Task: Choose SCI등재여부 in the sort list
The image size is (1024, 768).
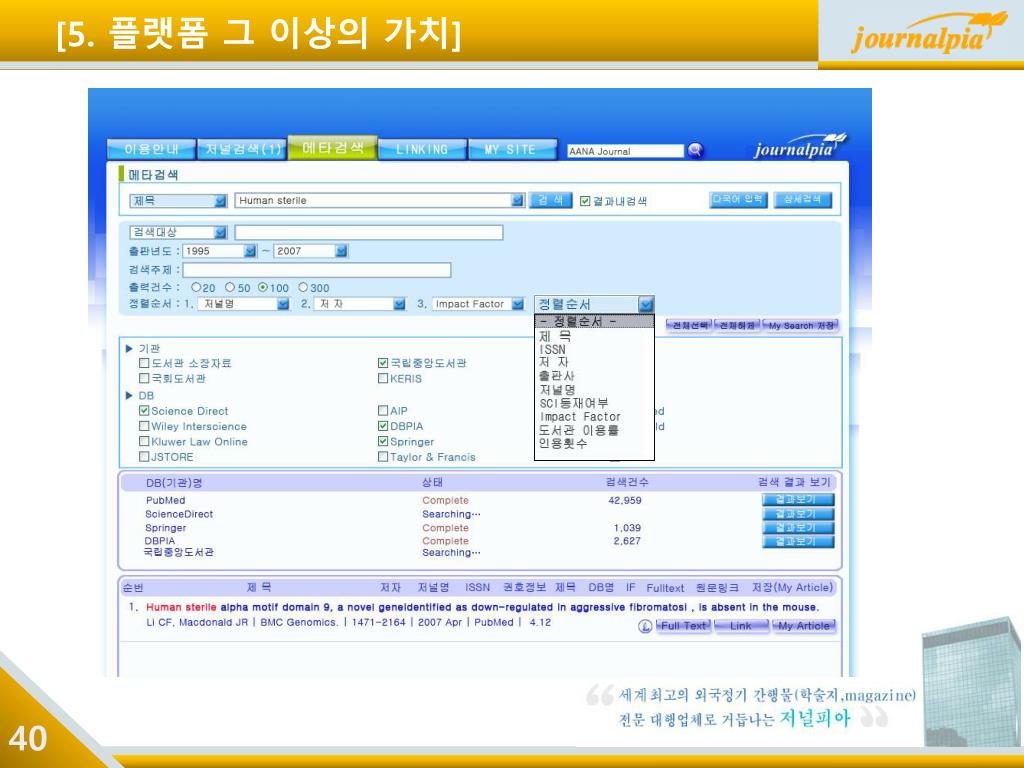Action: (573, 403)
